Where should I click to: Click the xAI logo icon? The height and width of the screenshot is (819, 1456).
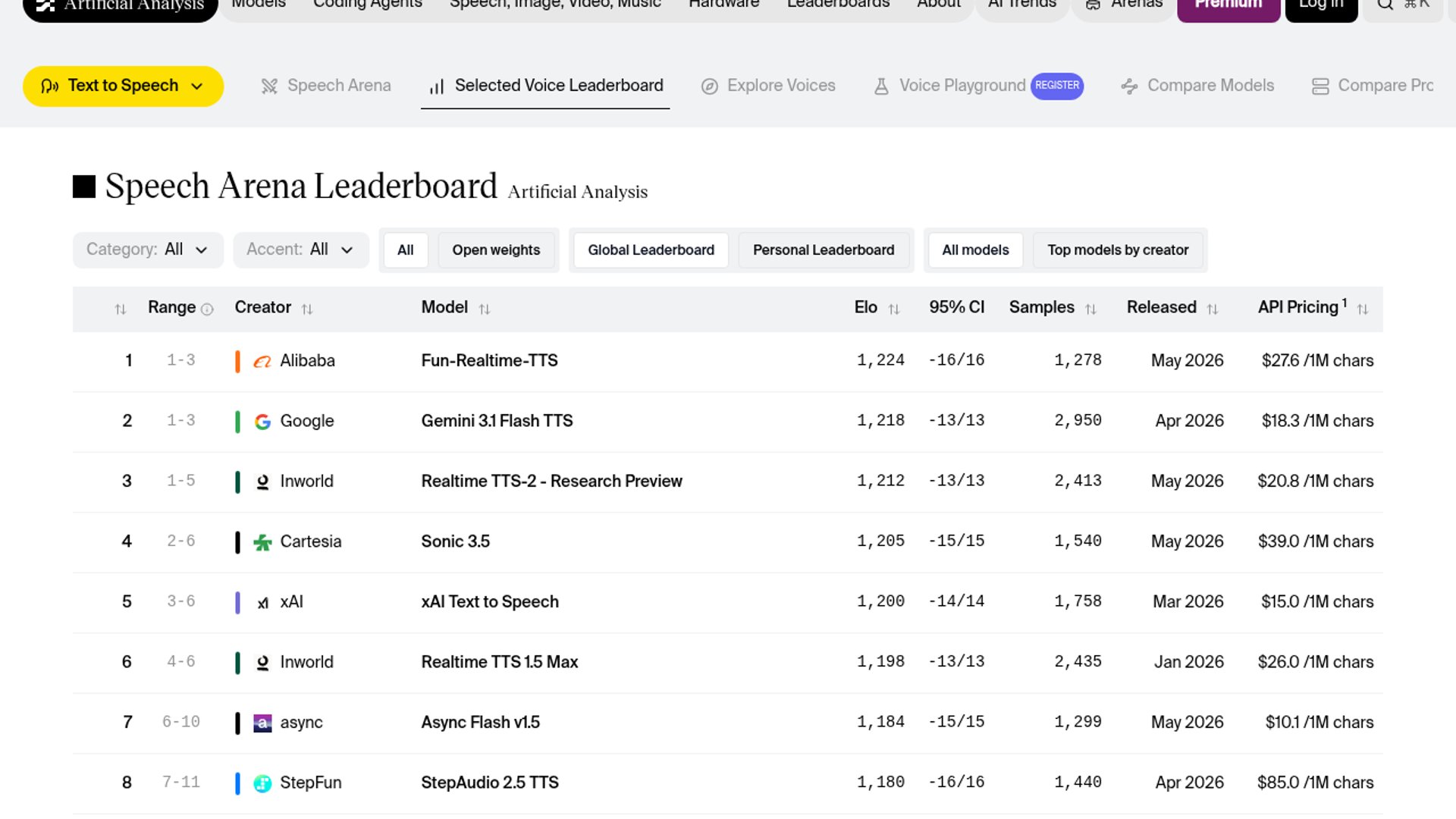pyautogui.click(x=262, y=603)
